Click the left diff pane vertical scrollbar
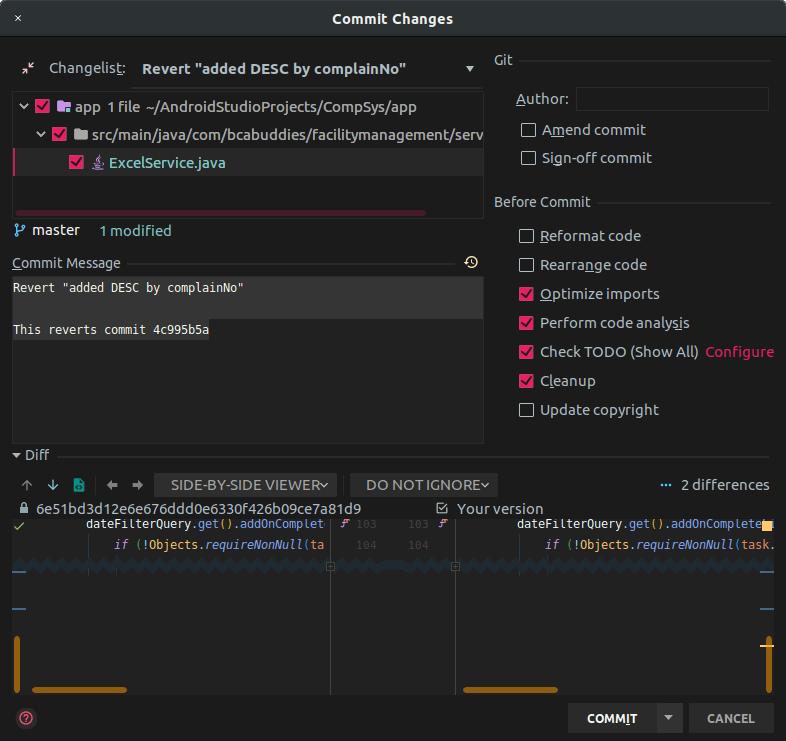The height and width of the screenshot is (741, 786). point(17,664)
